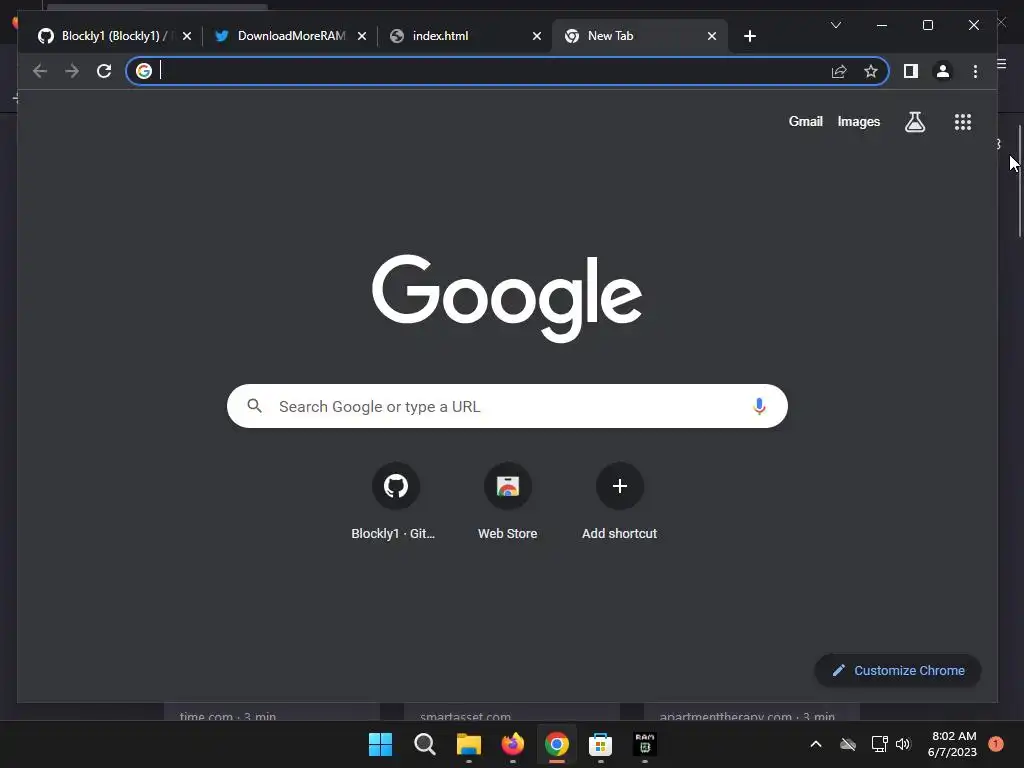Viewport: 1024px width, 768px height.
Task: Open the RAM app in taskbar
Action: coord(645,744)
